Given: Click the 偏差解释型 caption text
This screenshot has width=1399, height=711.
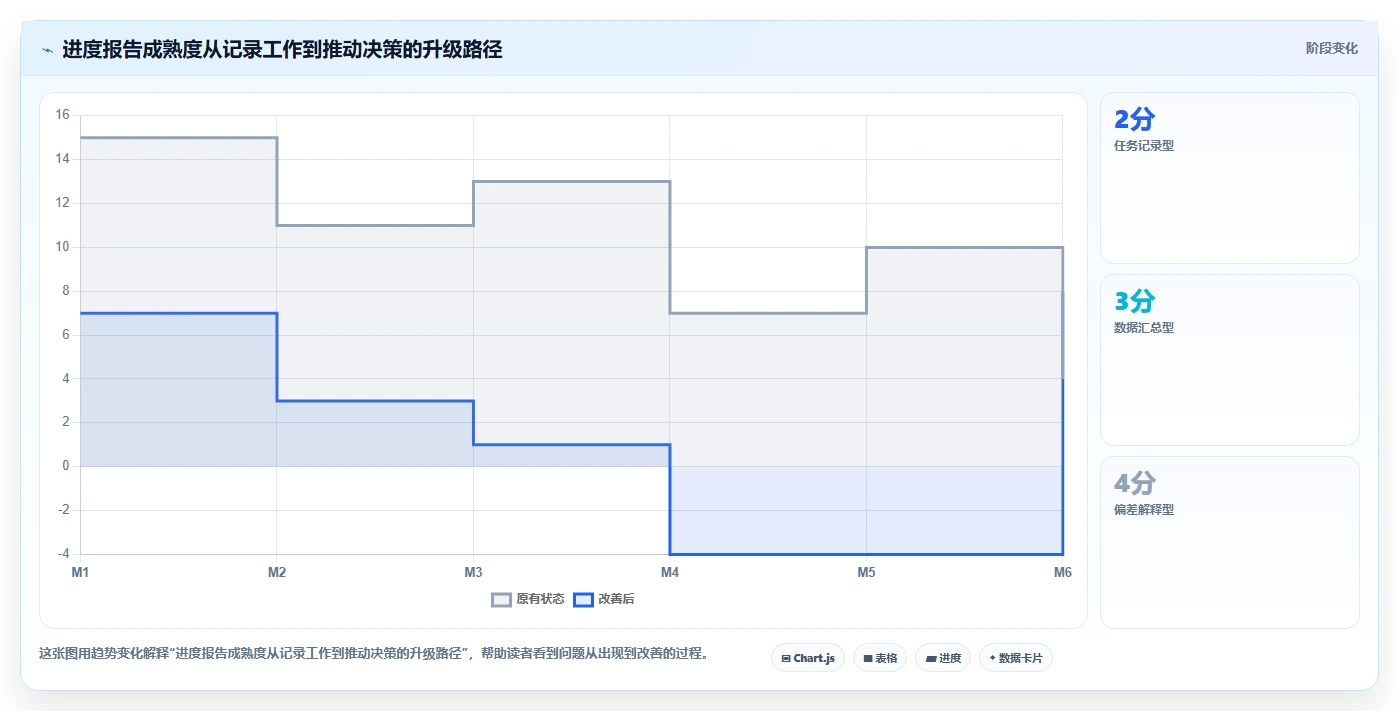Looking at the screenshot, I should pos(1144,510).
